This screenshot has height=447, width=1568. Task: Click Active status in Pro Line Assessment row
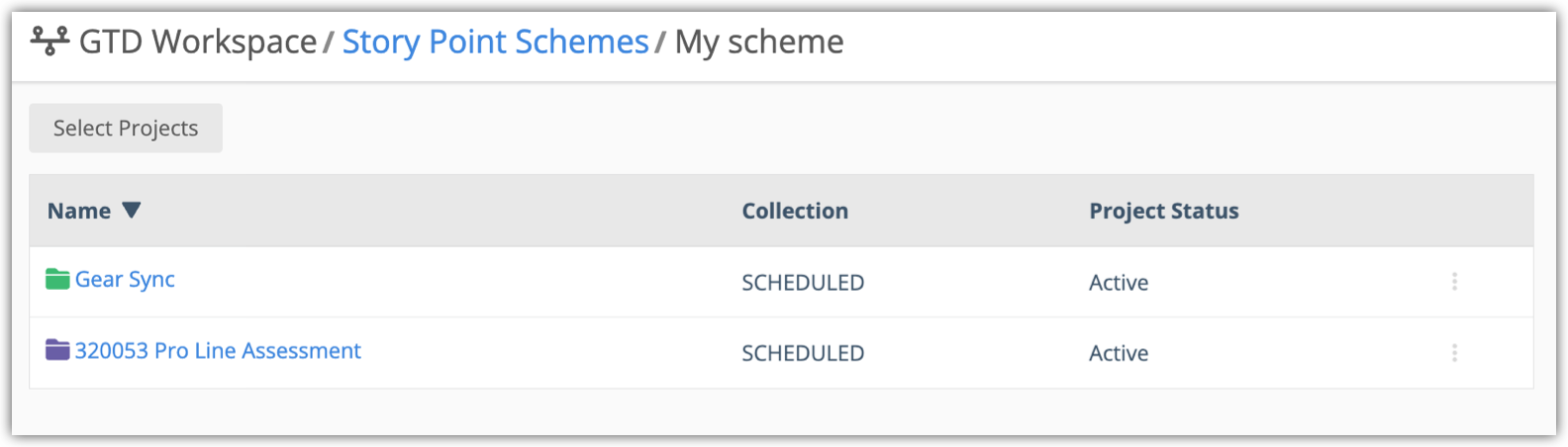click(1119, 354)
